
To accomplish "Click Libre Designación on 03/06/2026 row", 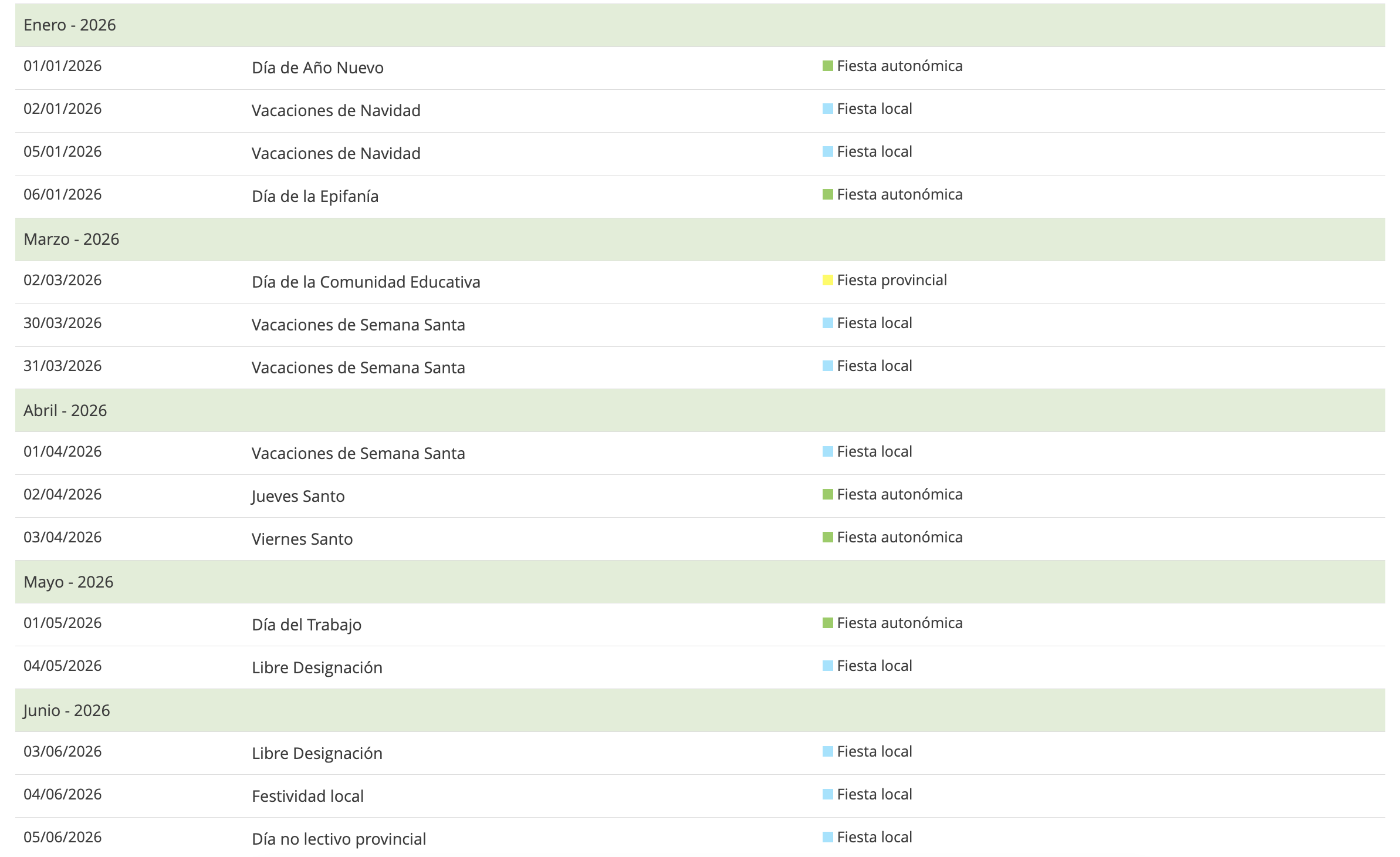I will coord(317,754).
